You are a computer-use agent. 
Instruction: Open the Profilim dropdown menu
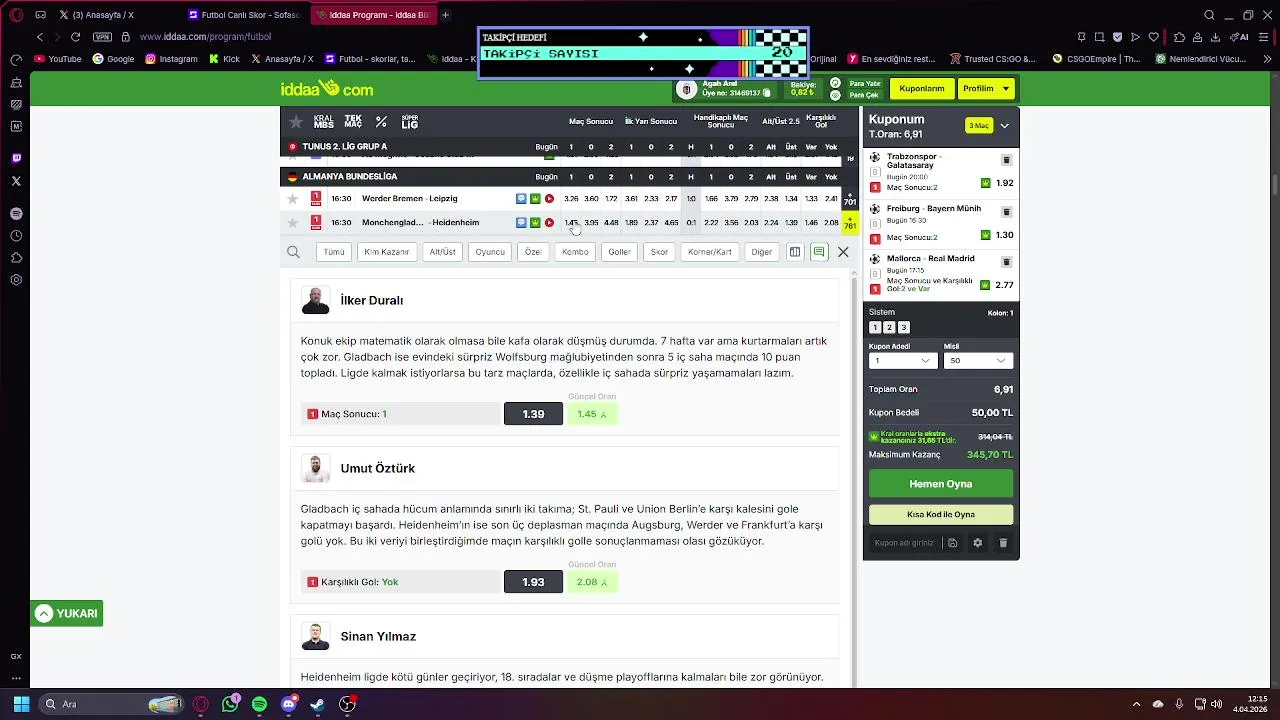[986, 89]
